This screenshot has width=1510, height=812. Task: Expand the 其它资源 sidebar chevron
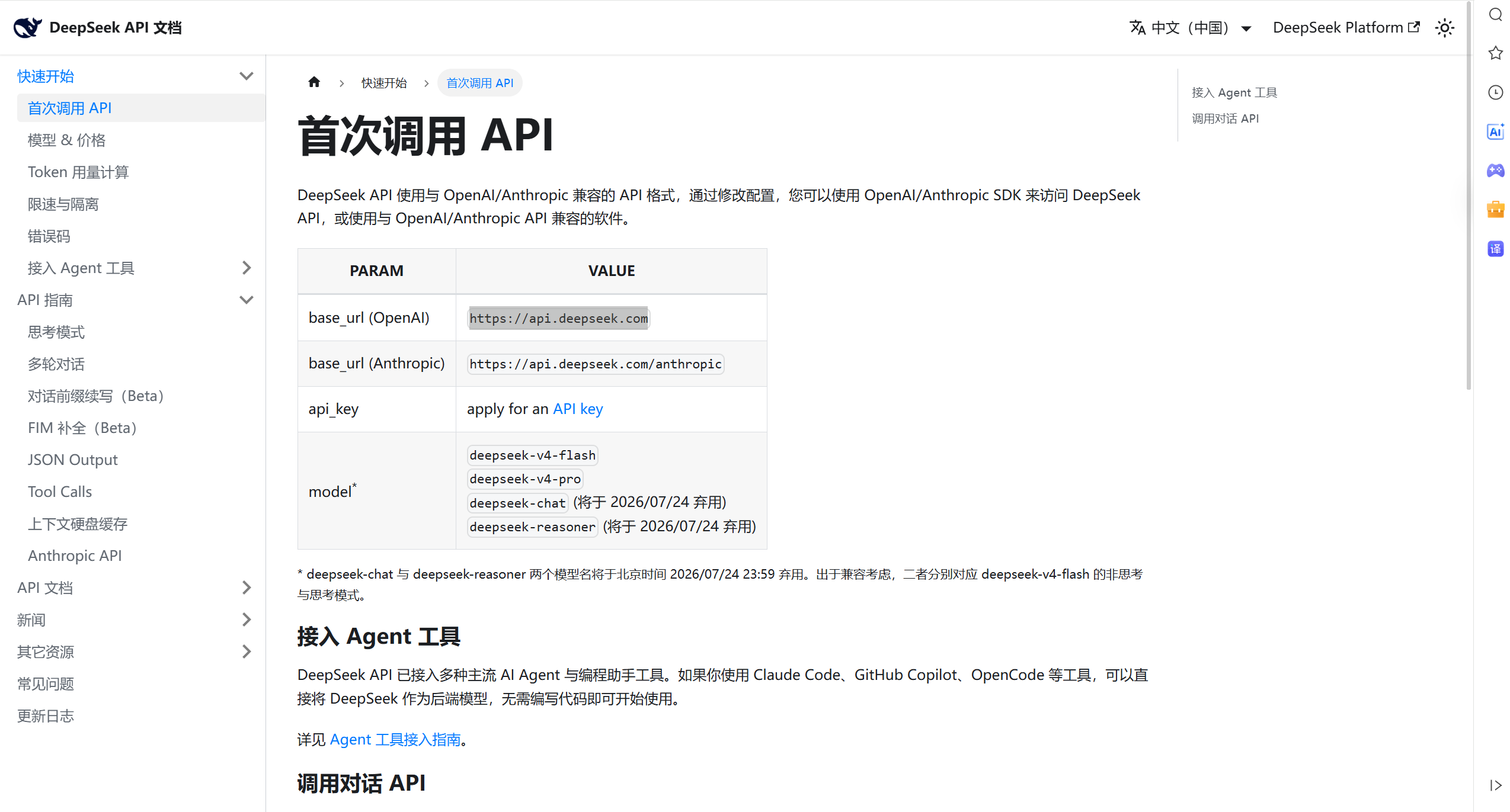click(247, 651)
